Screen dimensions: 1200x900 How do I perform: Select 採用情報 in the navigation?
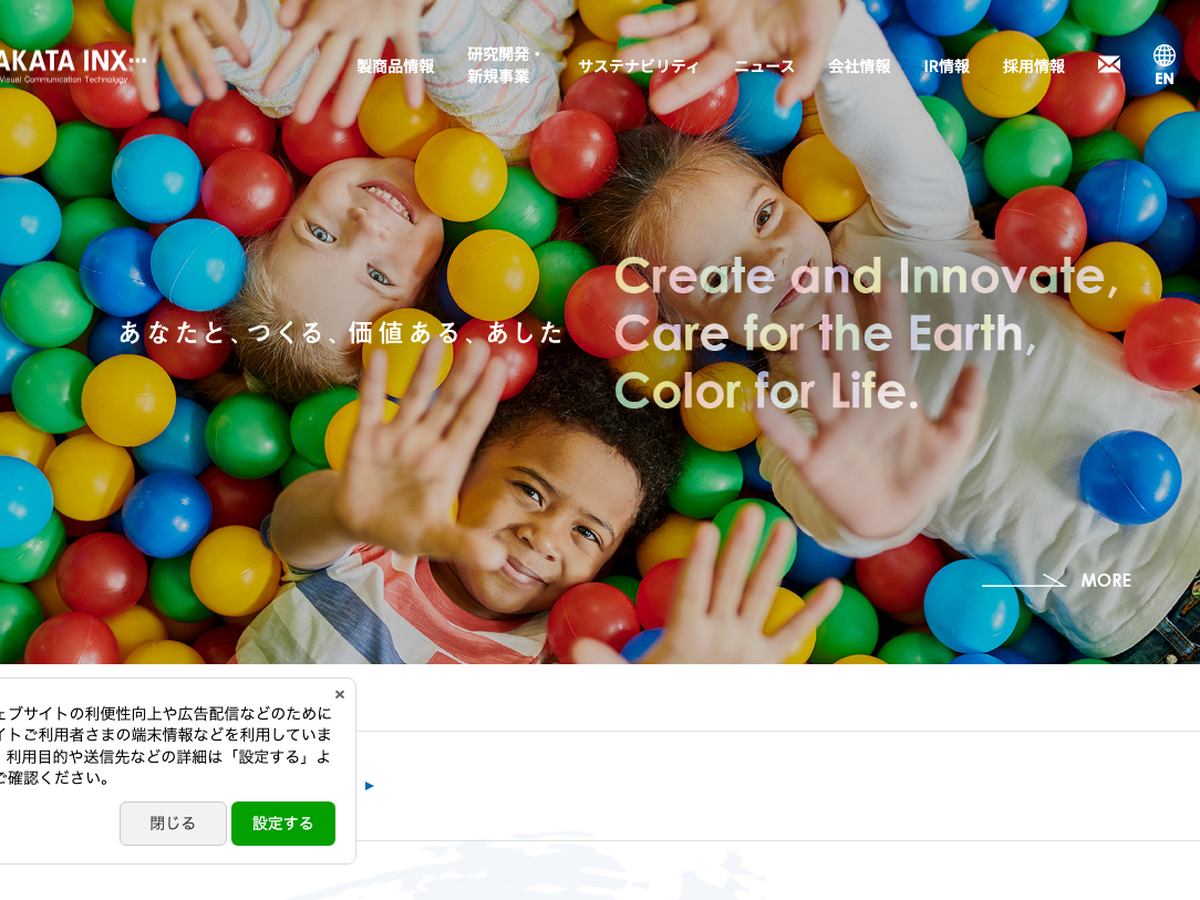(x=1033, y=66)
